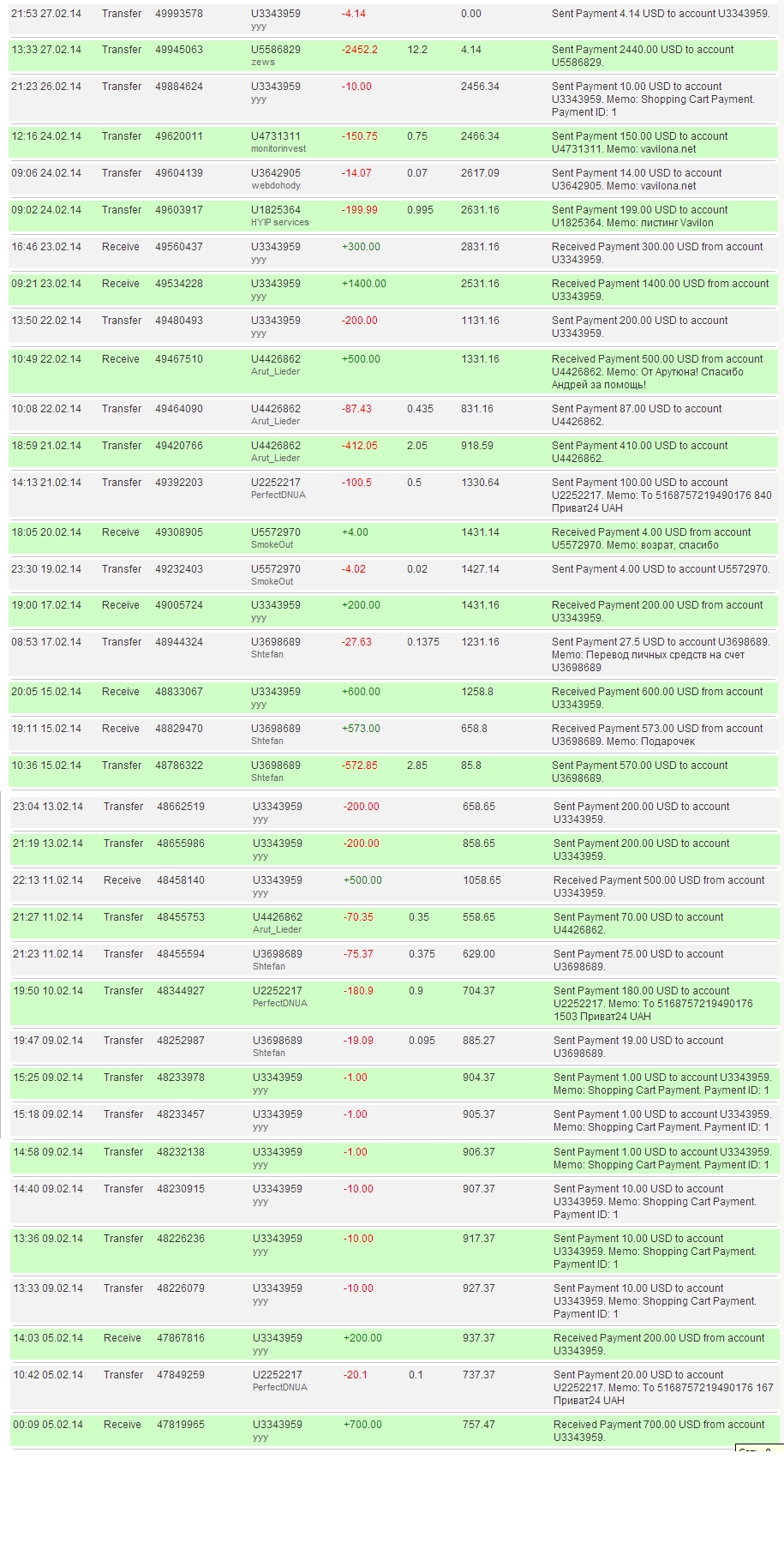This screenshot has height=1543, width=784.
Task: Click the 0.02 fee value
Action: tap(417, 569)
